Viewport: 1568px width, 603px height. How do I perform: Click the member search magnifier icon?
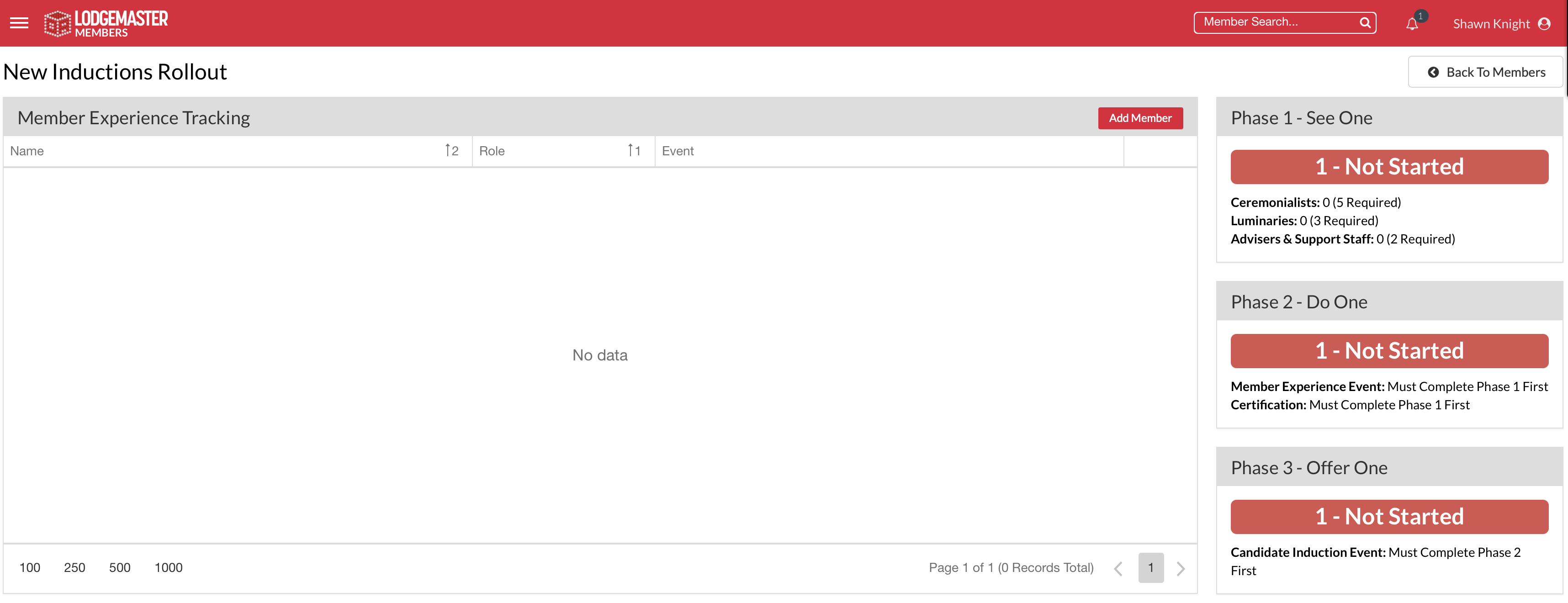[x=1365, y=22]
